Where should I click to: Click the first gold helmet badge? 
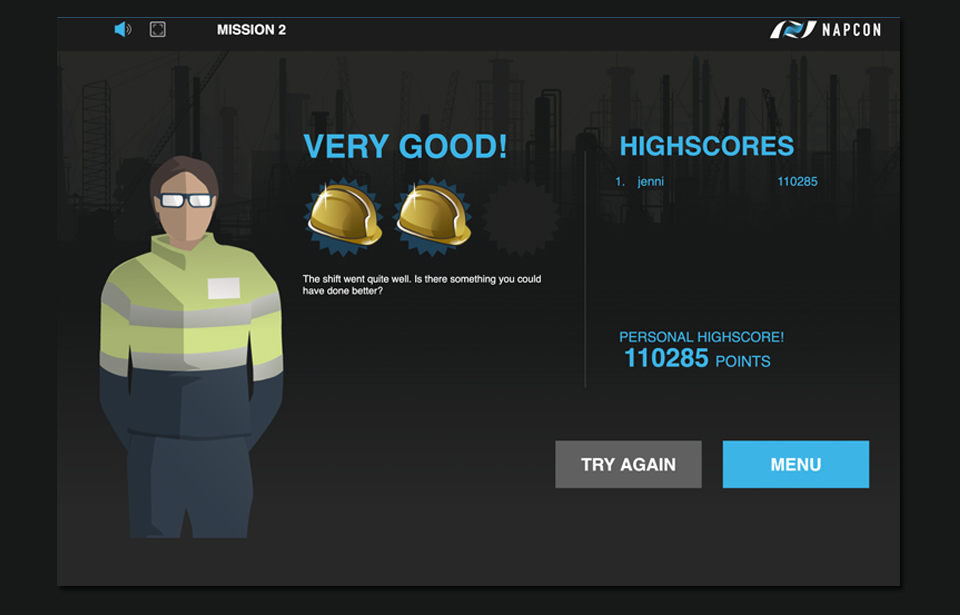tap(344, 215)
